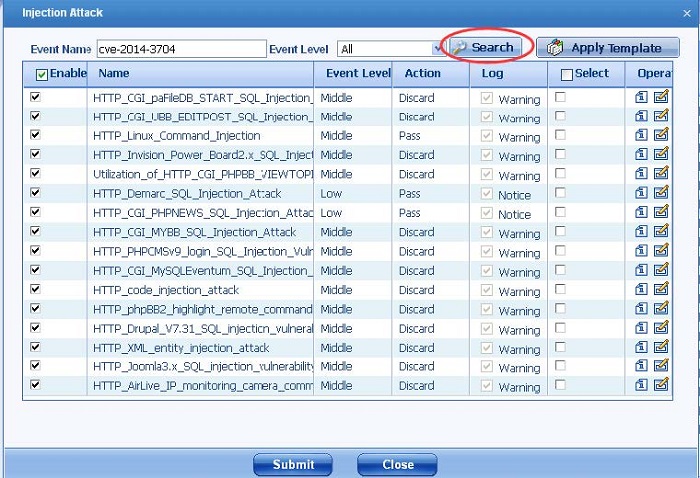700x478 pixels.
Task: Edit icon for HTTP_Linux_Command_Injection row
Action: pos(661,134)
